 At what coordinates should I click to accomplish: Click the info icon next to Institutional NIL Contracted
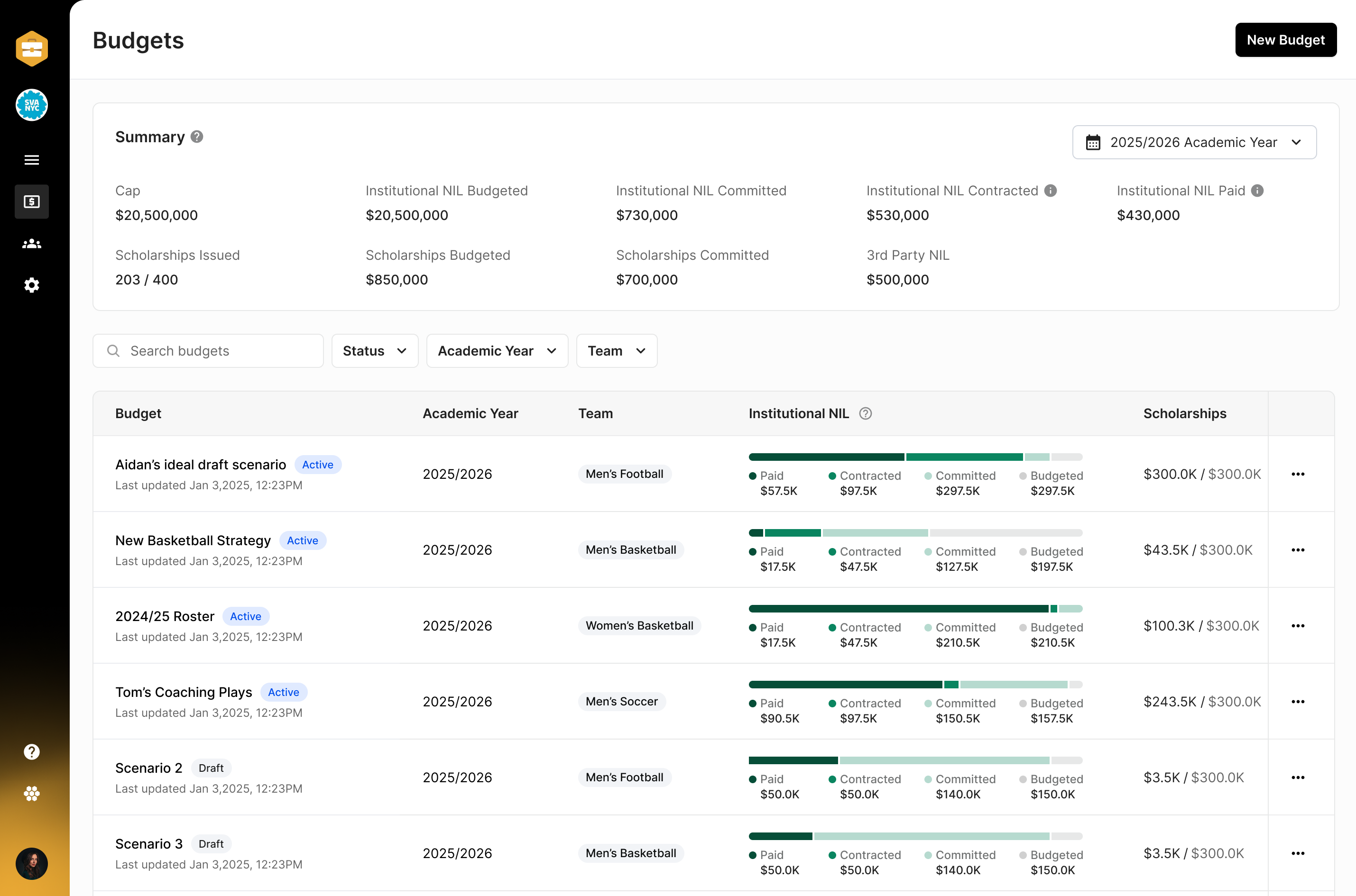[1051, 190]
